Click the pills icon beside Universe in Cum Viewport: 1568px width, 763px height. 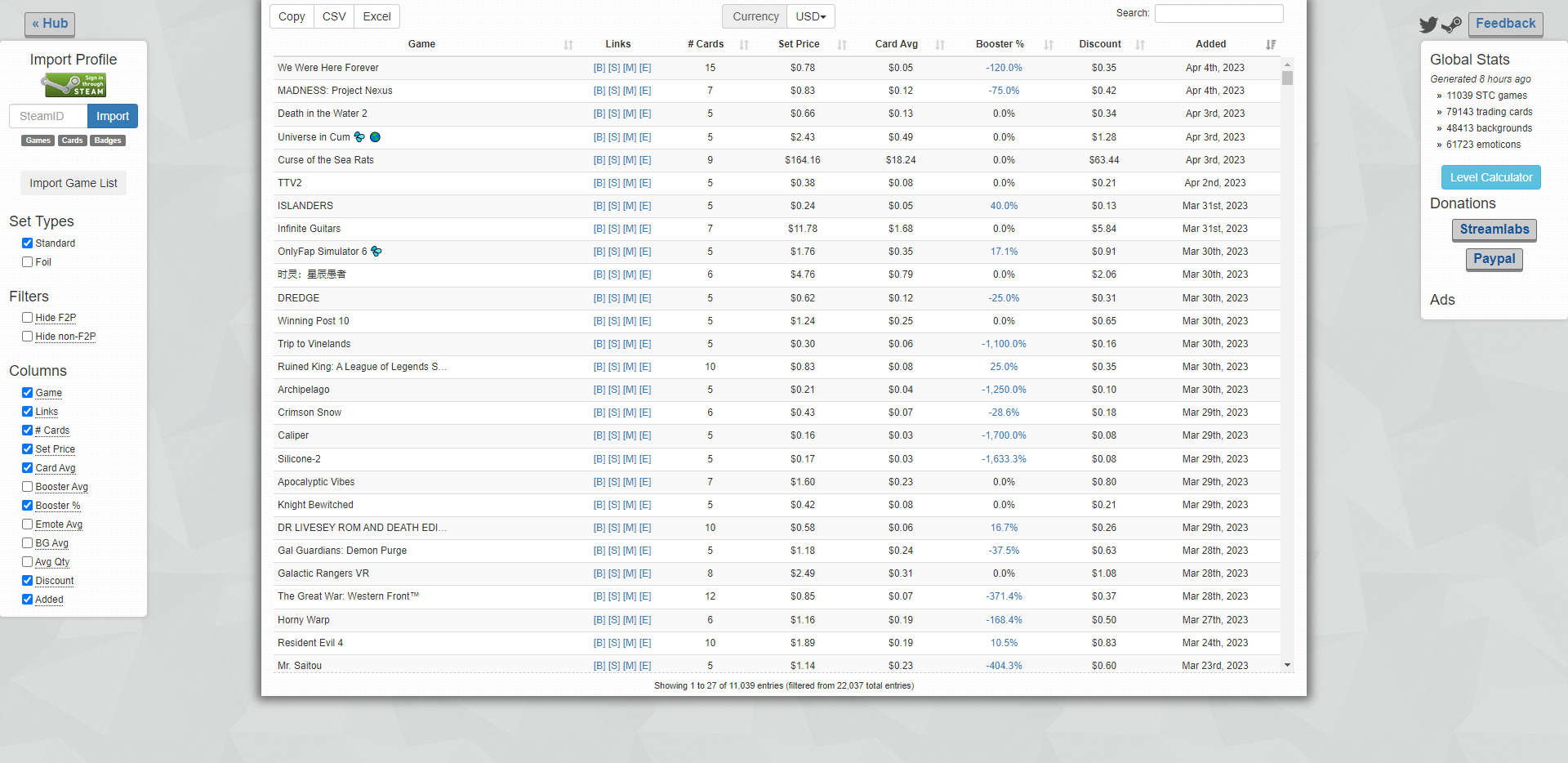[x=359, y=136]
